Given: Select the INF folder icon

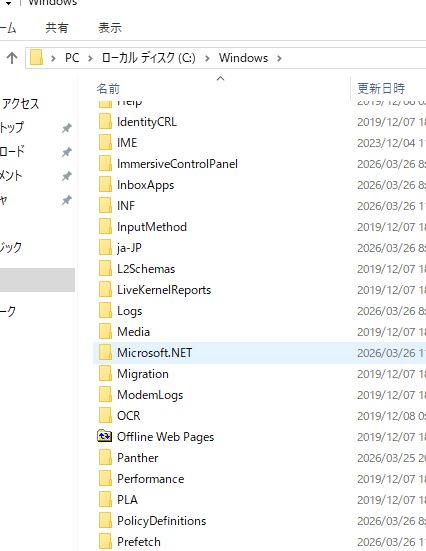Looking at the screenshot, I should coord(105,206).
